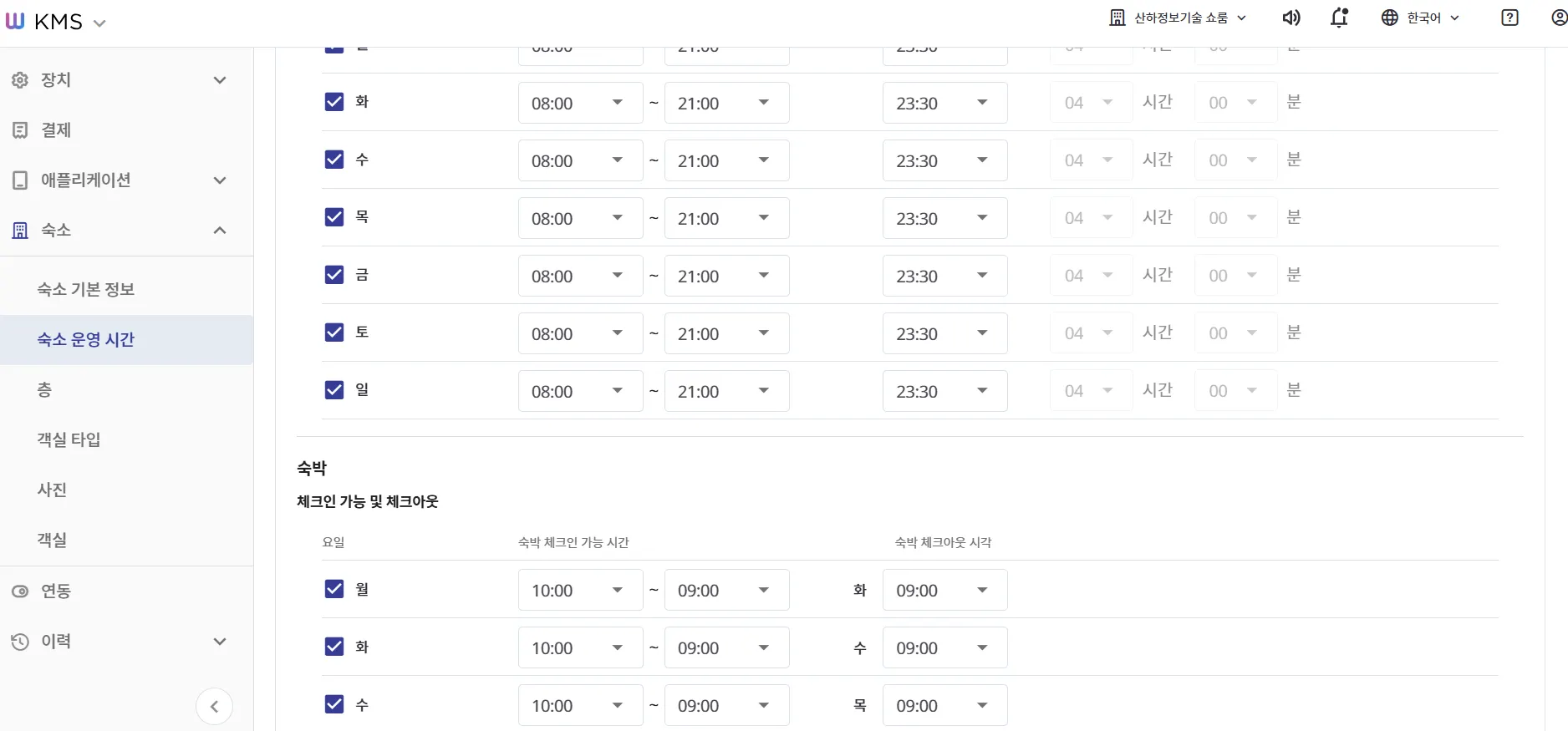Collapse sidebar with the left arrow button
The height and width of the screenshot is (731, 1568).
[x=214, y=707]
